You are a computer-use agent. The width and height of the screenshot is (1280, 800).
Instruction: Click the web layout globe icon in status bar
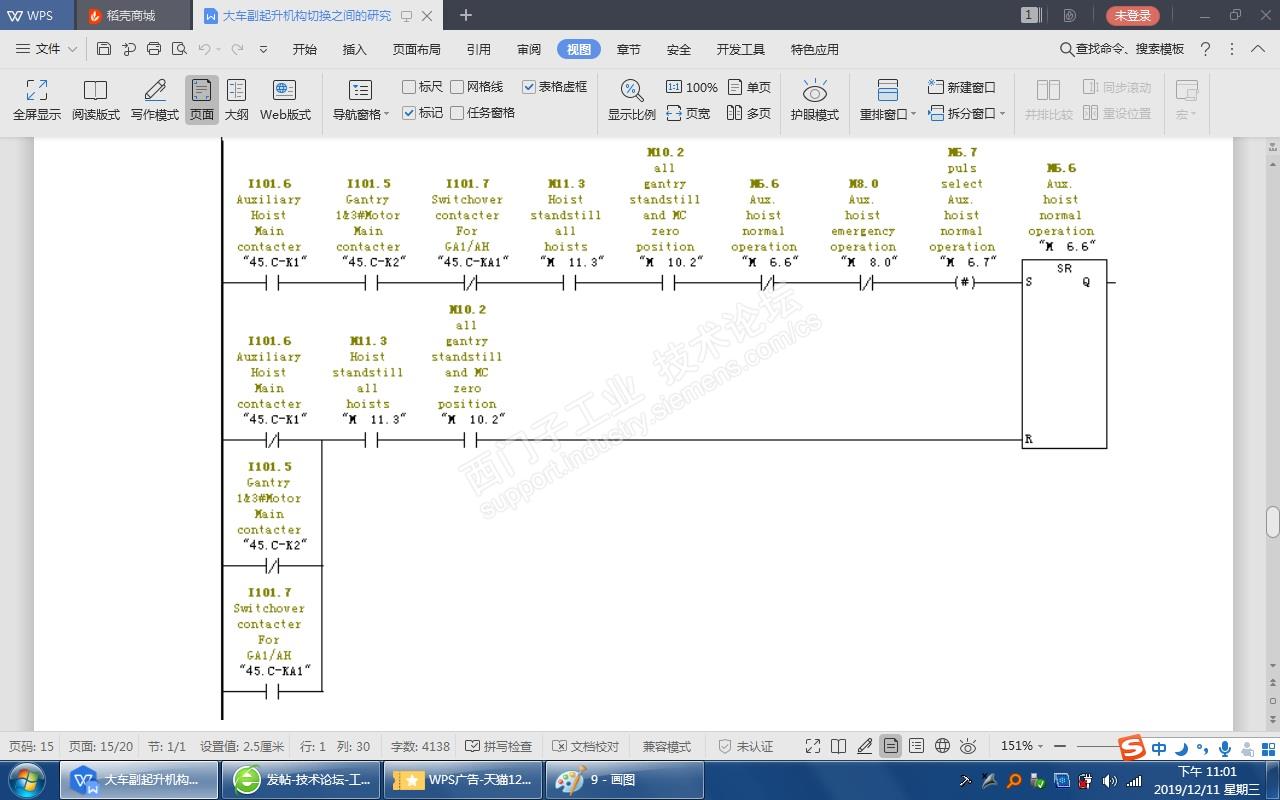coord(942,746)
